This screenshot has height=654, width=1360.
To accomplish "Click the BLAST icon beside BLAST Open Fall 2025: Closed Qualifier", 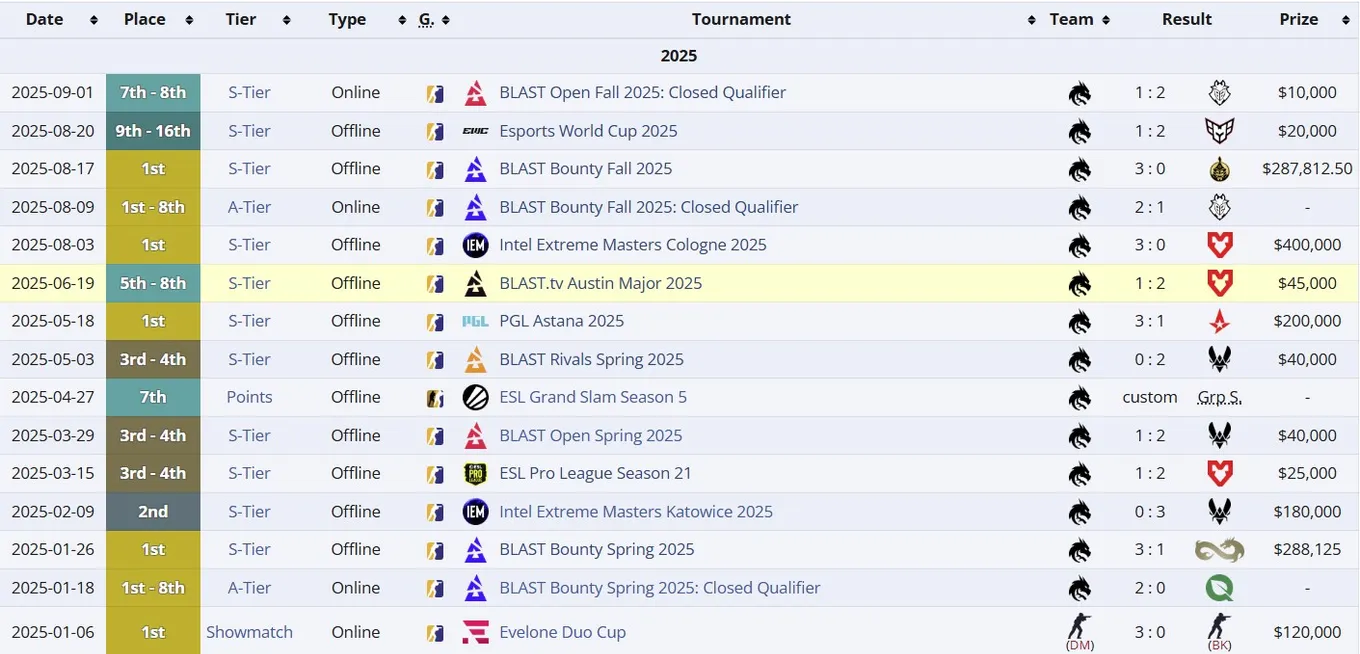I will click(476, 93).
